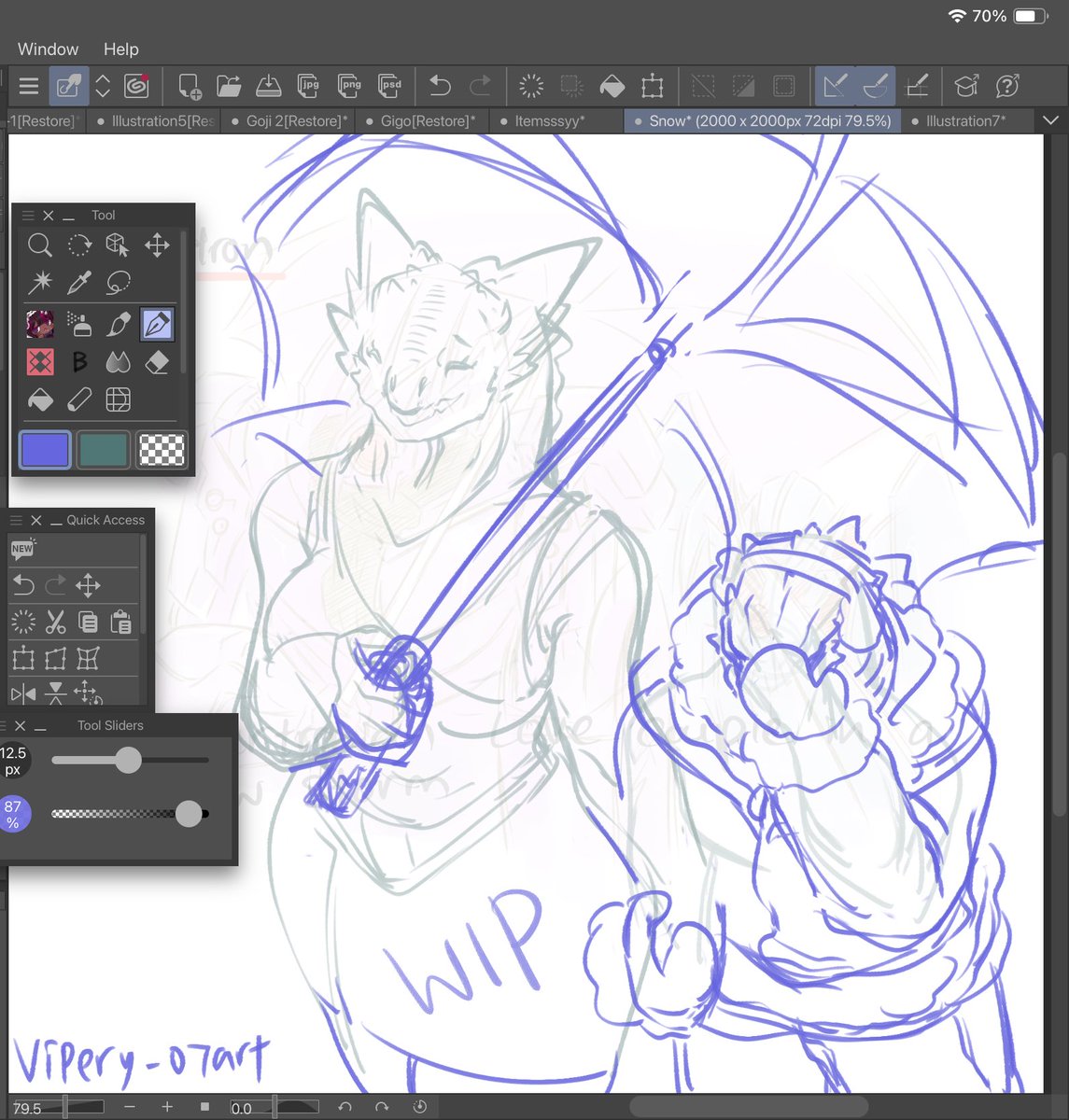1069x1120 pixels.
Task: Select the Auto select magic wand tool
Action: click(x=40, y=282)
